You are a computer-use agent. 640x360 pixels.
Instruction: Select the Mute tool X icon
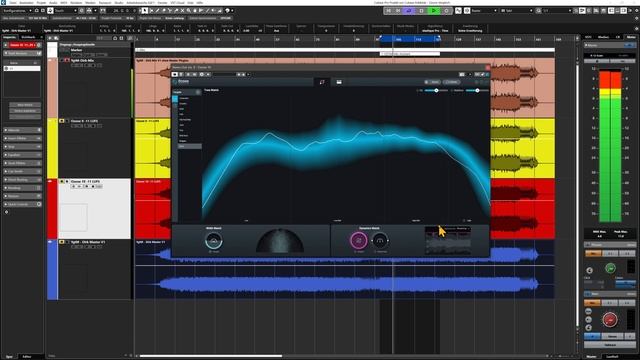[x=182, y=11]
